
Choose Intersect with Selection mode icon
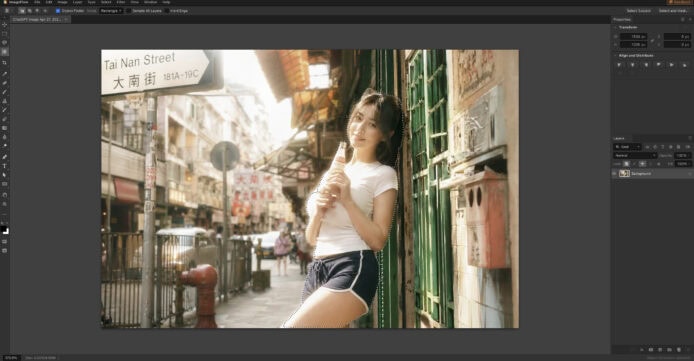click(x=45, y=11)
